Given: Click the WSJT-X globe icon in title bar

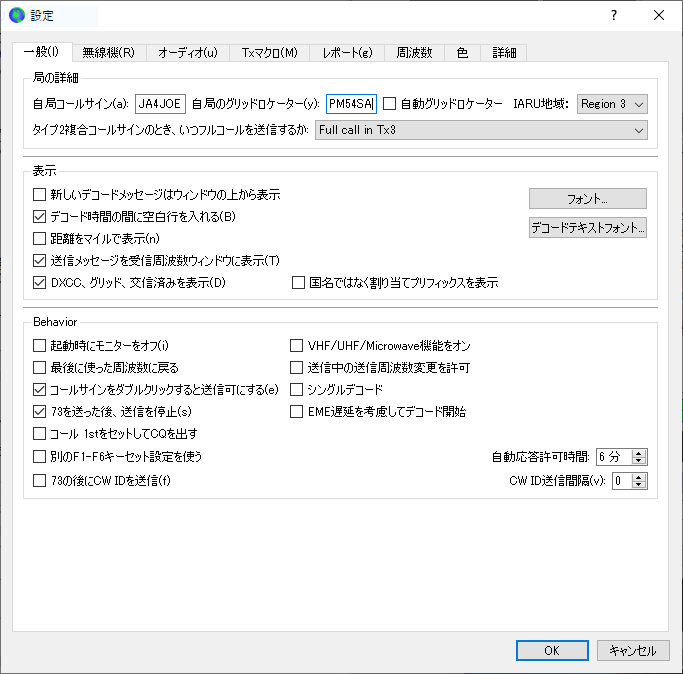Looking at the screenshot, I should point(17,15).
